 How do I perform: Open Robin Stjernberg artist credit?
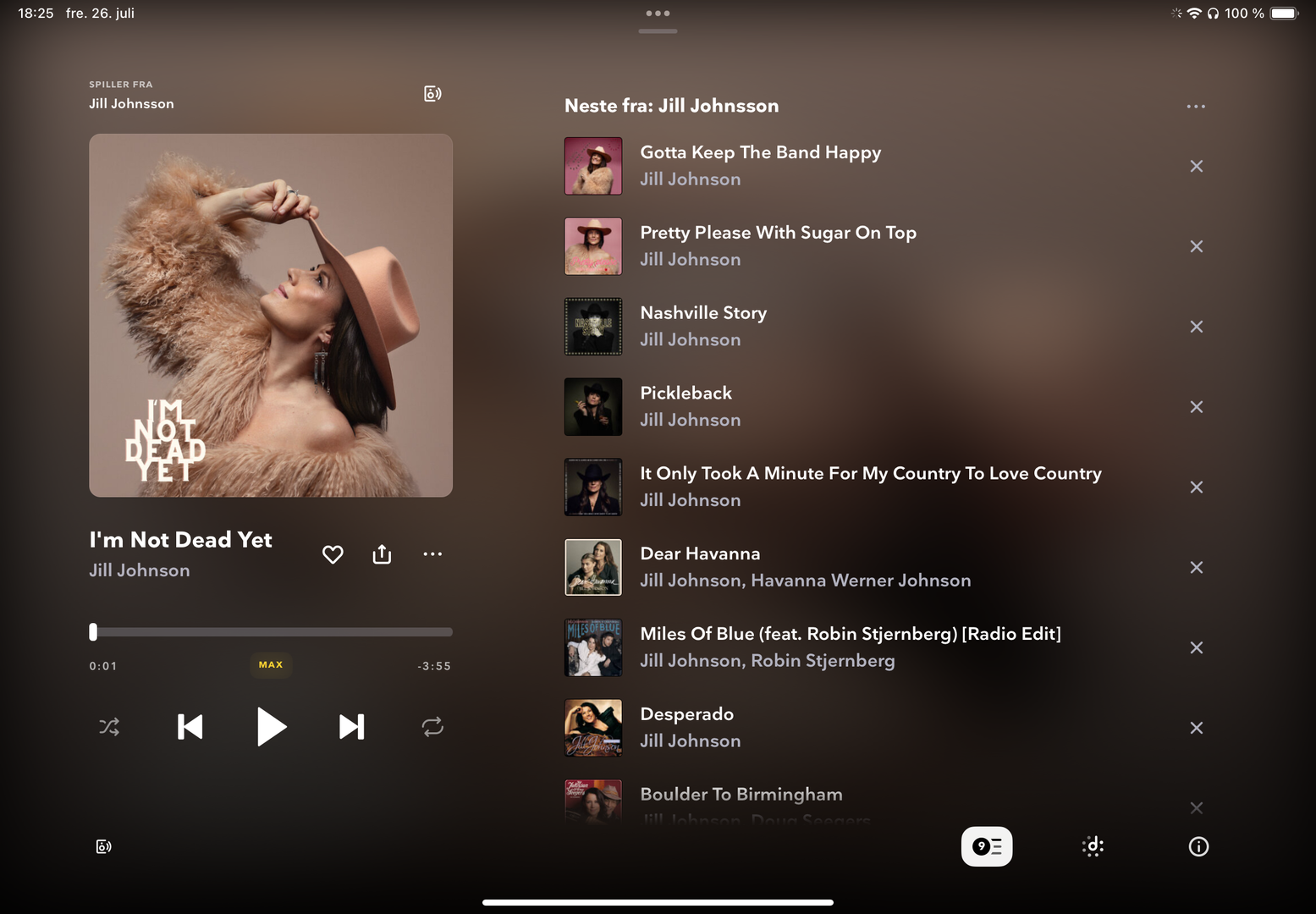point(823,661)
